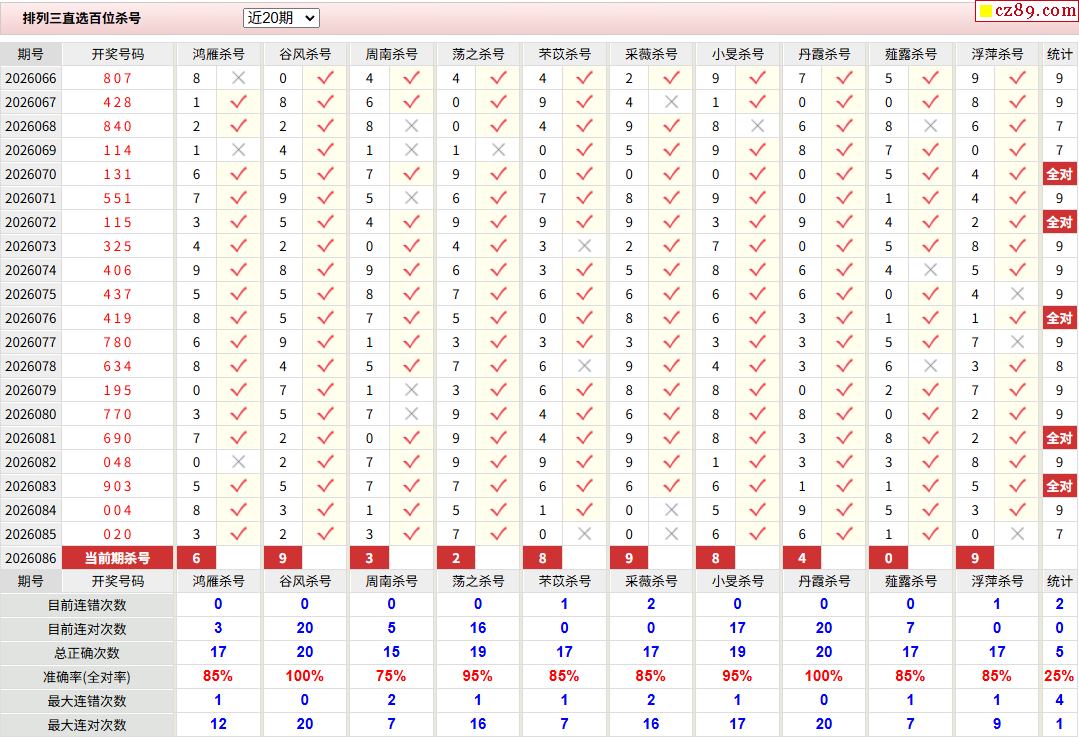
Task: Click the top 采薇杀号 column header
Action: [651, 54]
